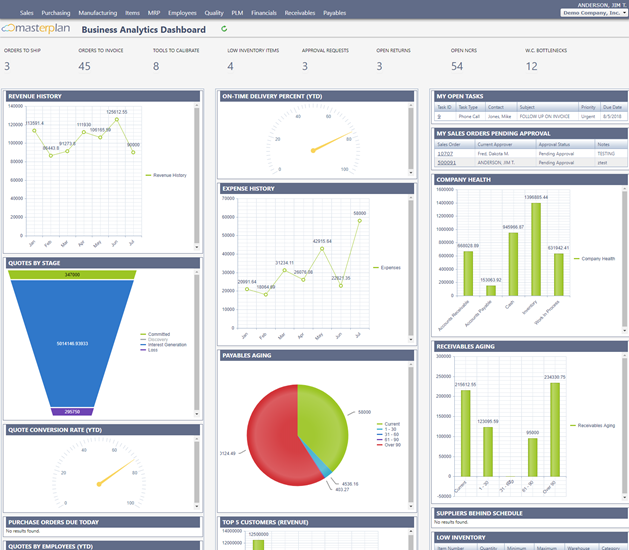The width and height of the screenshot is (629, 550).
Task: Click the Open NCRs count 54
Action: 457,67
